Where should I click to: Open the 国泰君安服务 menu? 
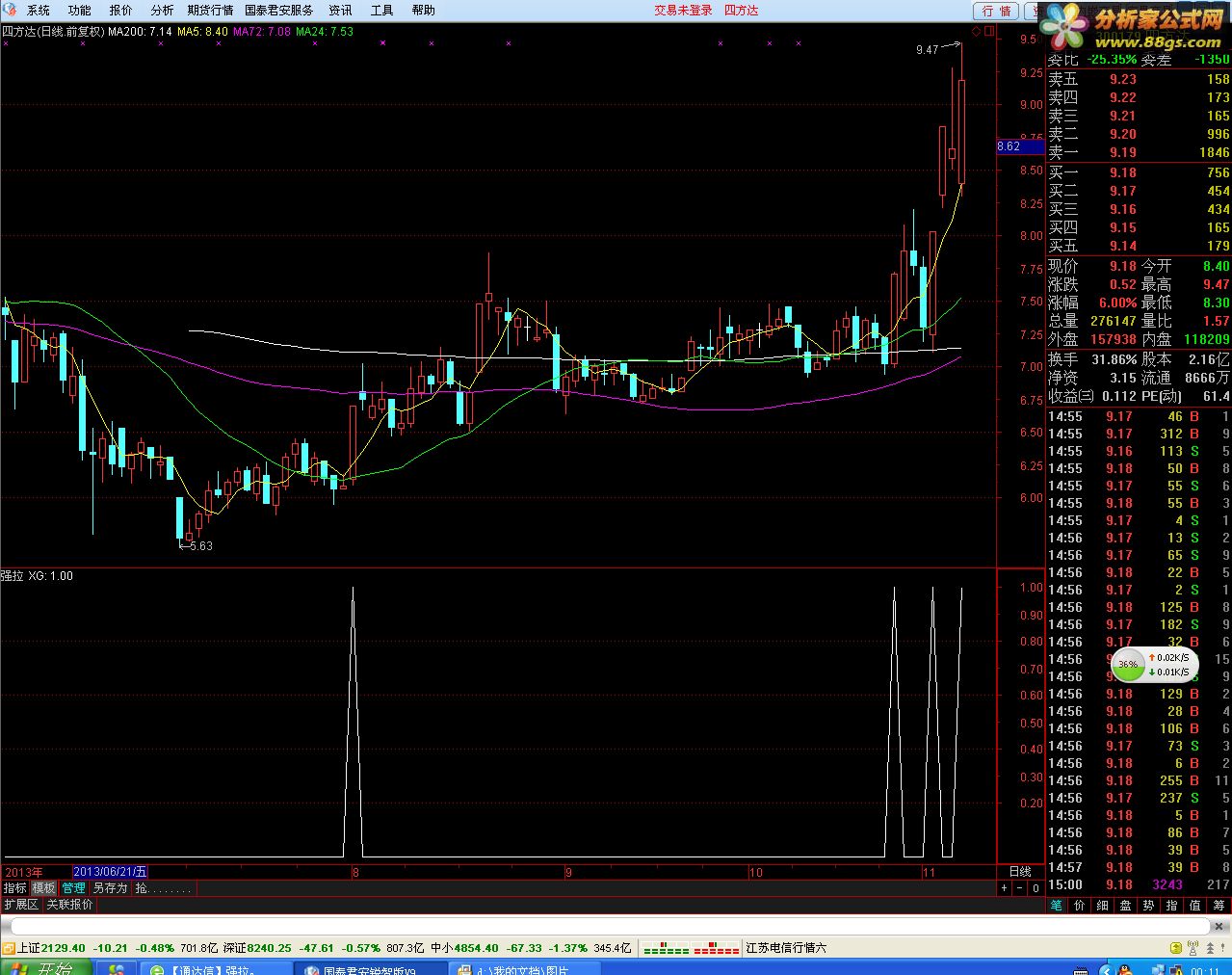coord(279,11)
